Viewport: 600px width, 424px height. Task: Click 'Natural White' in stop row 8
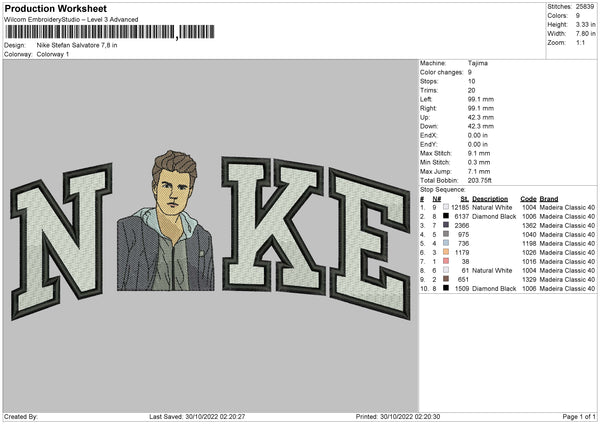pos(492,271)
